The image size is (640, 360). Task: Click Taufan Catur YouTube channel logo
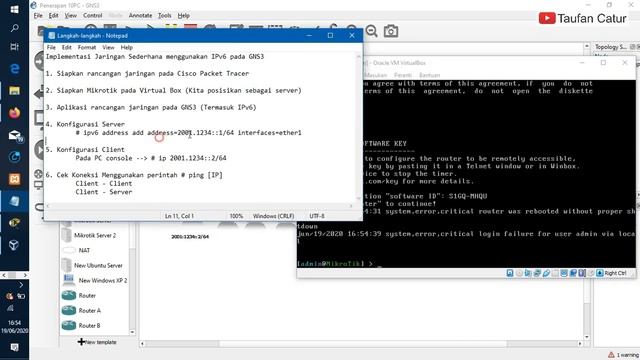pyautogui.click(x=547, y=18)
